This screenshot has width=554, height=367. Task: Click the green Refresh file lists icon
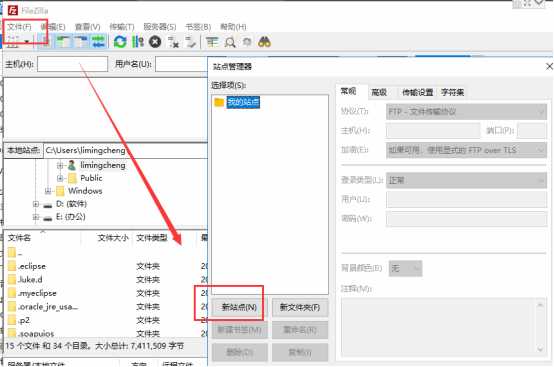point(120,42)
